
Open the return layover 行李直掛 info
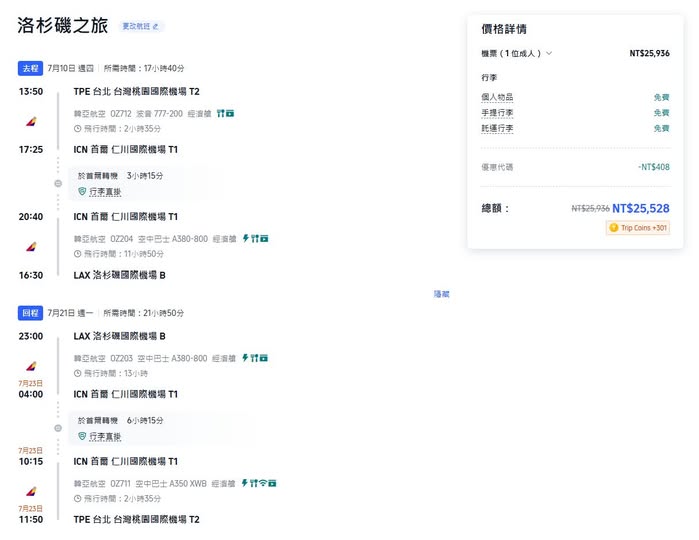[105, 436]
